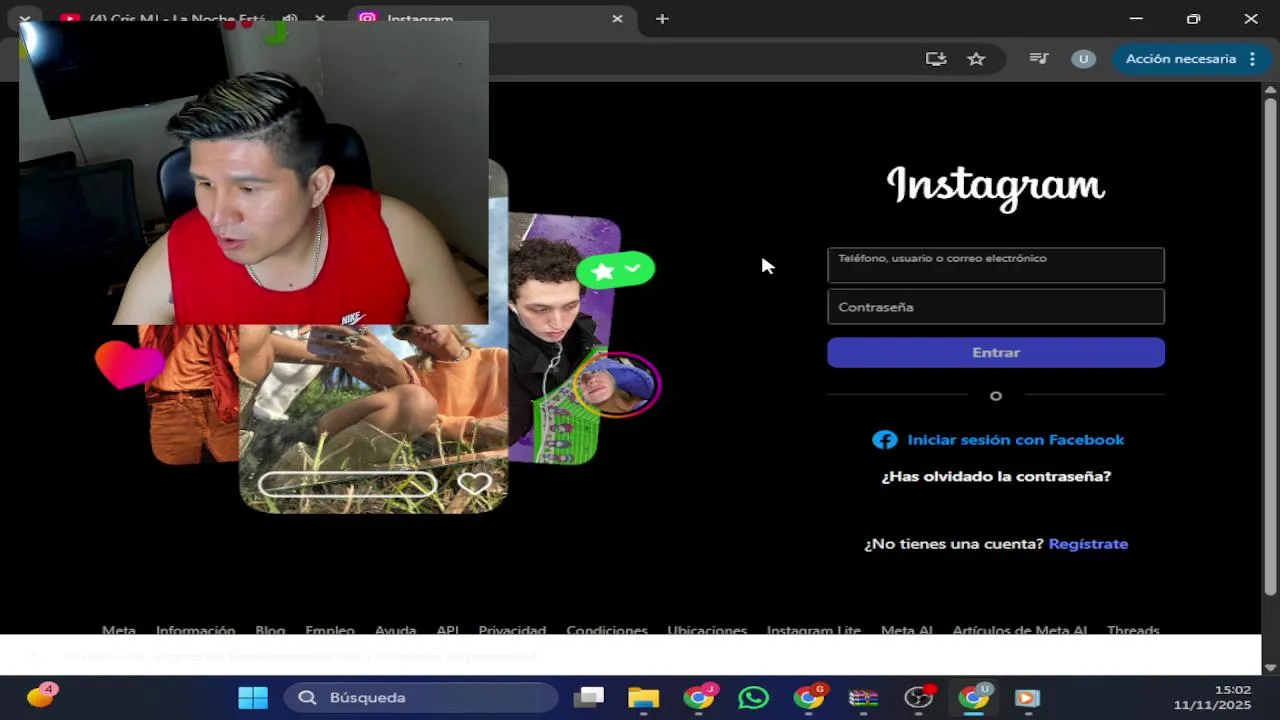Click the Regístrate sign-up link
This screenshot has width=1280, height=720.
pos(1088,544)
